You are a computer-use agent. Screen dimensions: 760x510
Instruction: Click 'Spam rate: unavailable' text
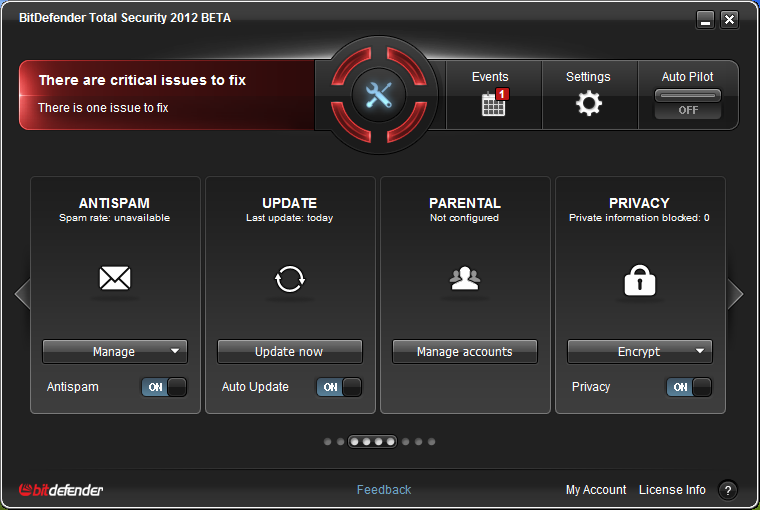(114, 218)
